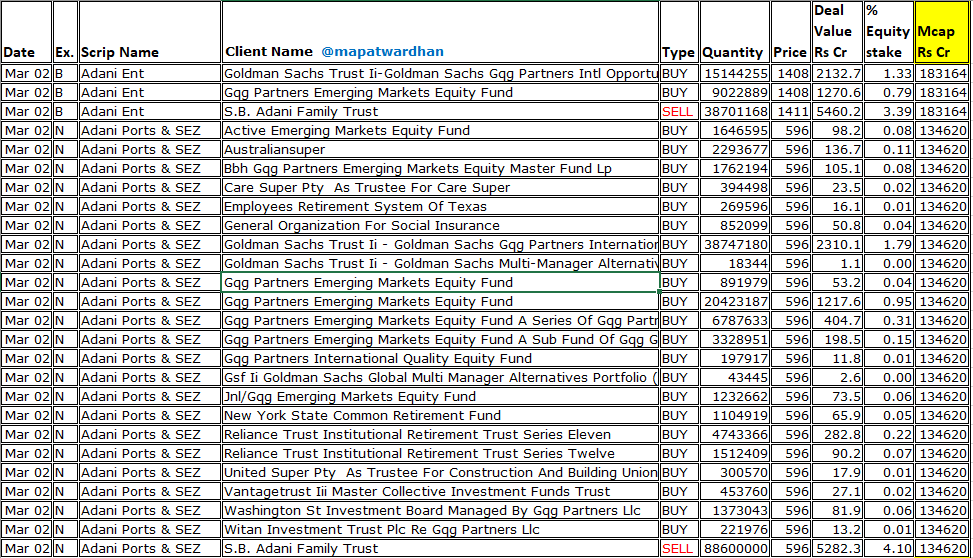Select the red SELL cell for Adani Ports
The width and height of the screenshot is (973, 558).
[x=679, y=549]
